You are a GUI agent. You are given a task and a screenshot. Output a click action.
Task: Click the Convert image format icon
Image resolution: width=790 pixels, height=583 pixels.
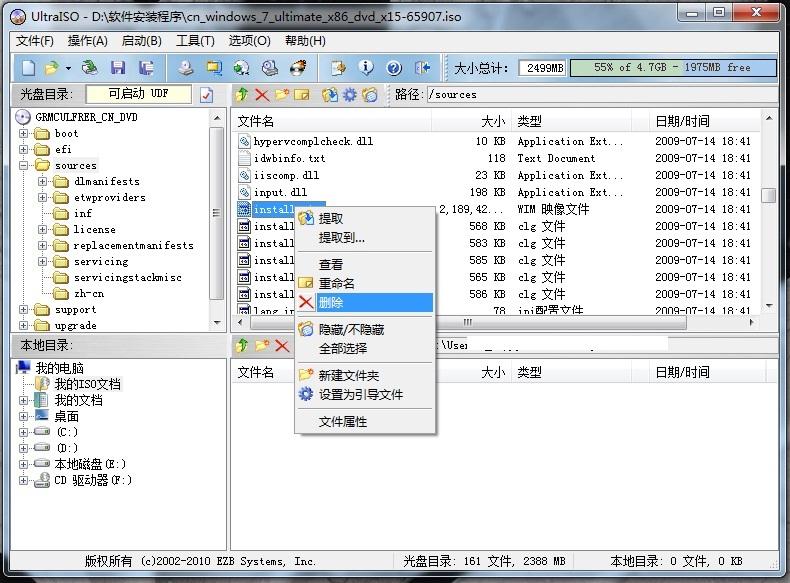pyautogui.click(x=241, y=68)
